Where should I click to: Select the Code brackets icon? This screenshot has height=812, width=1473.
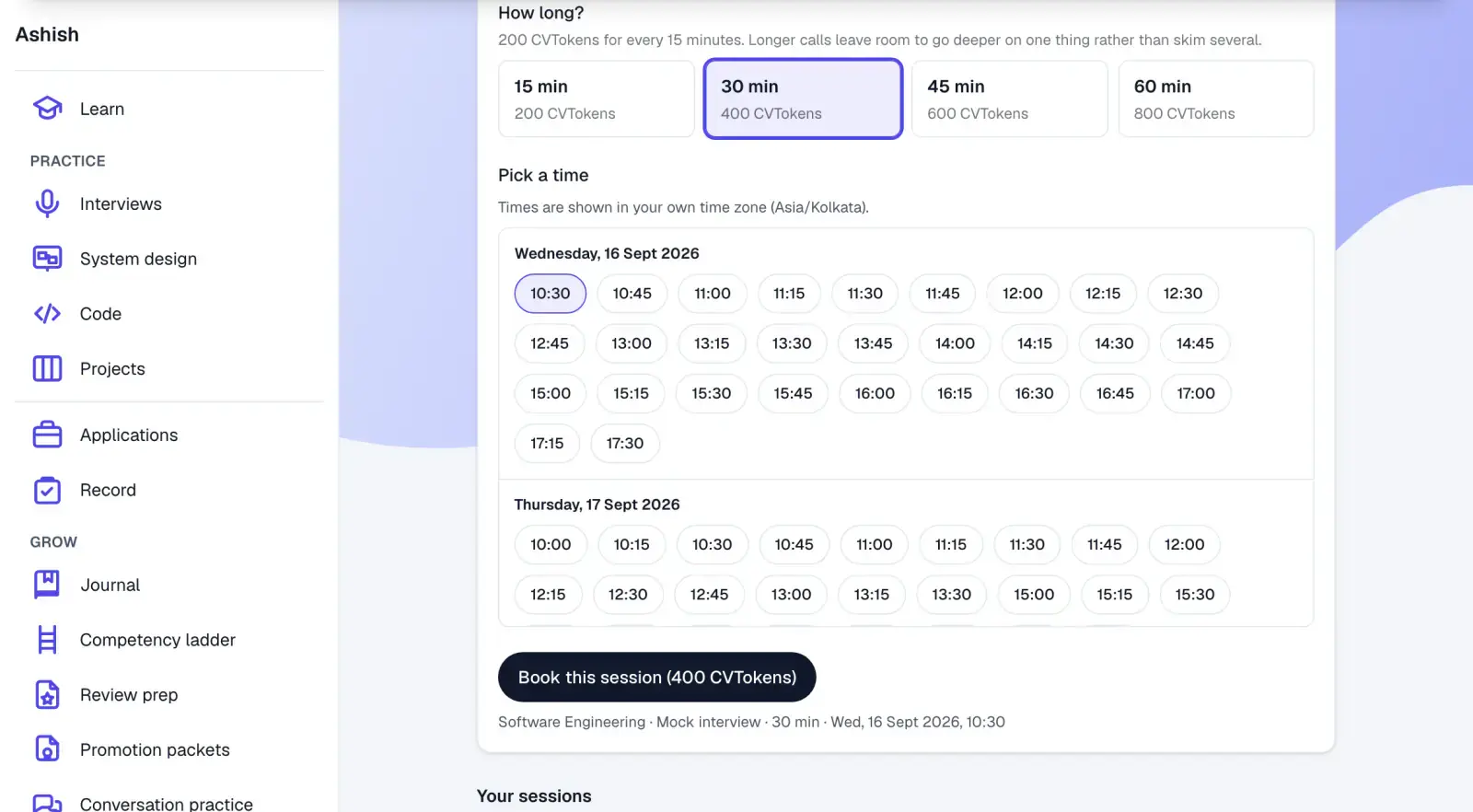pos(47,314)
